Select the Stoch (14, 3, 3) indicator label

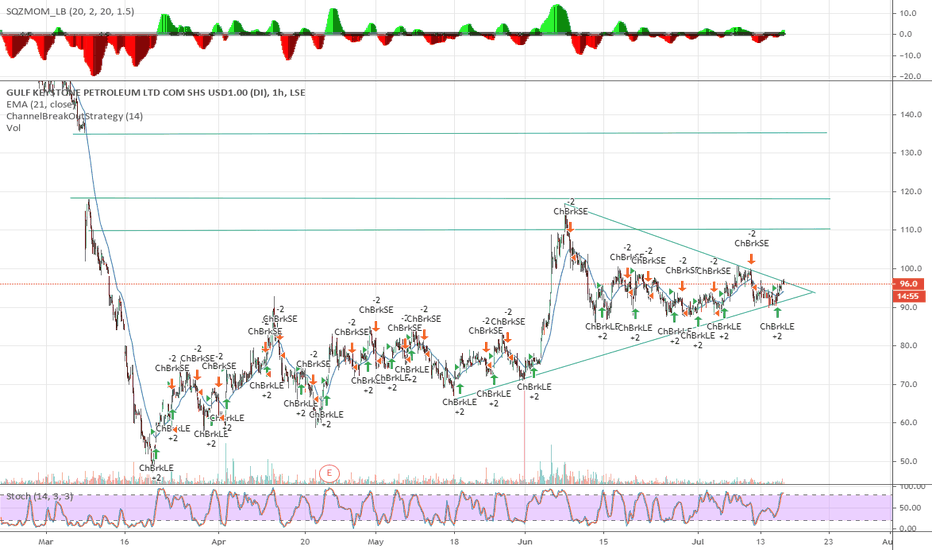pyautogui.click(x=40, y=496)
